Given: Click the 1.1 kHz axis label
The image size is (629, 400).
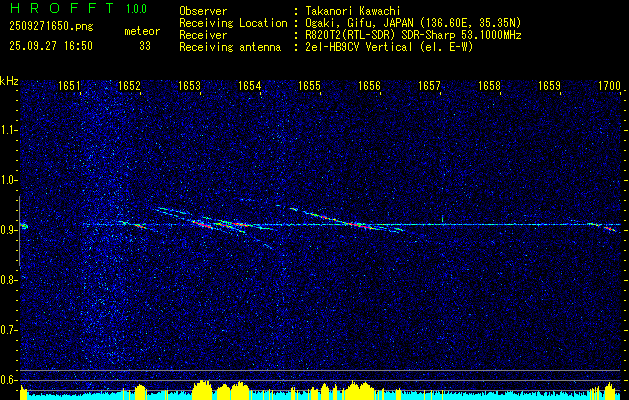Looking at the screenshot, I should 9,130.
